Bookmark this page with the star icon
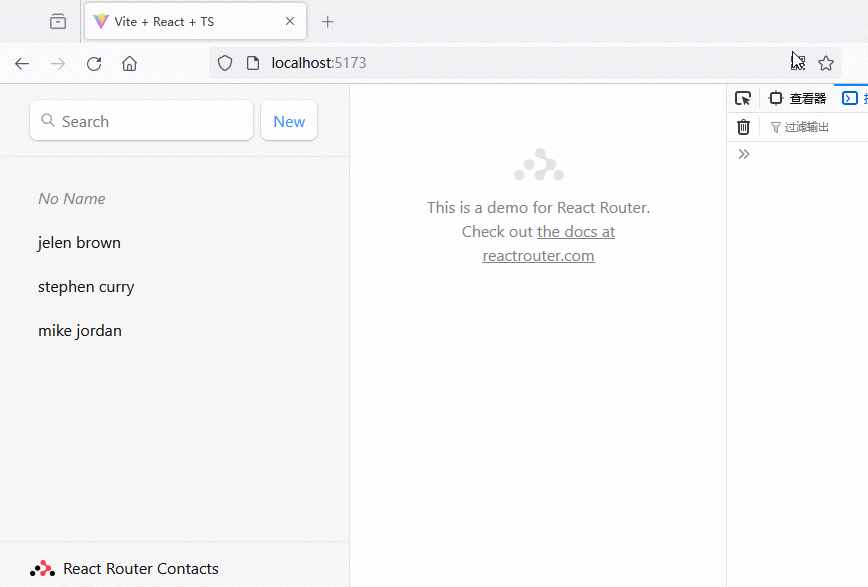 pos(826,63)
